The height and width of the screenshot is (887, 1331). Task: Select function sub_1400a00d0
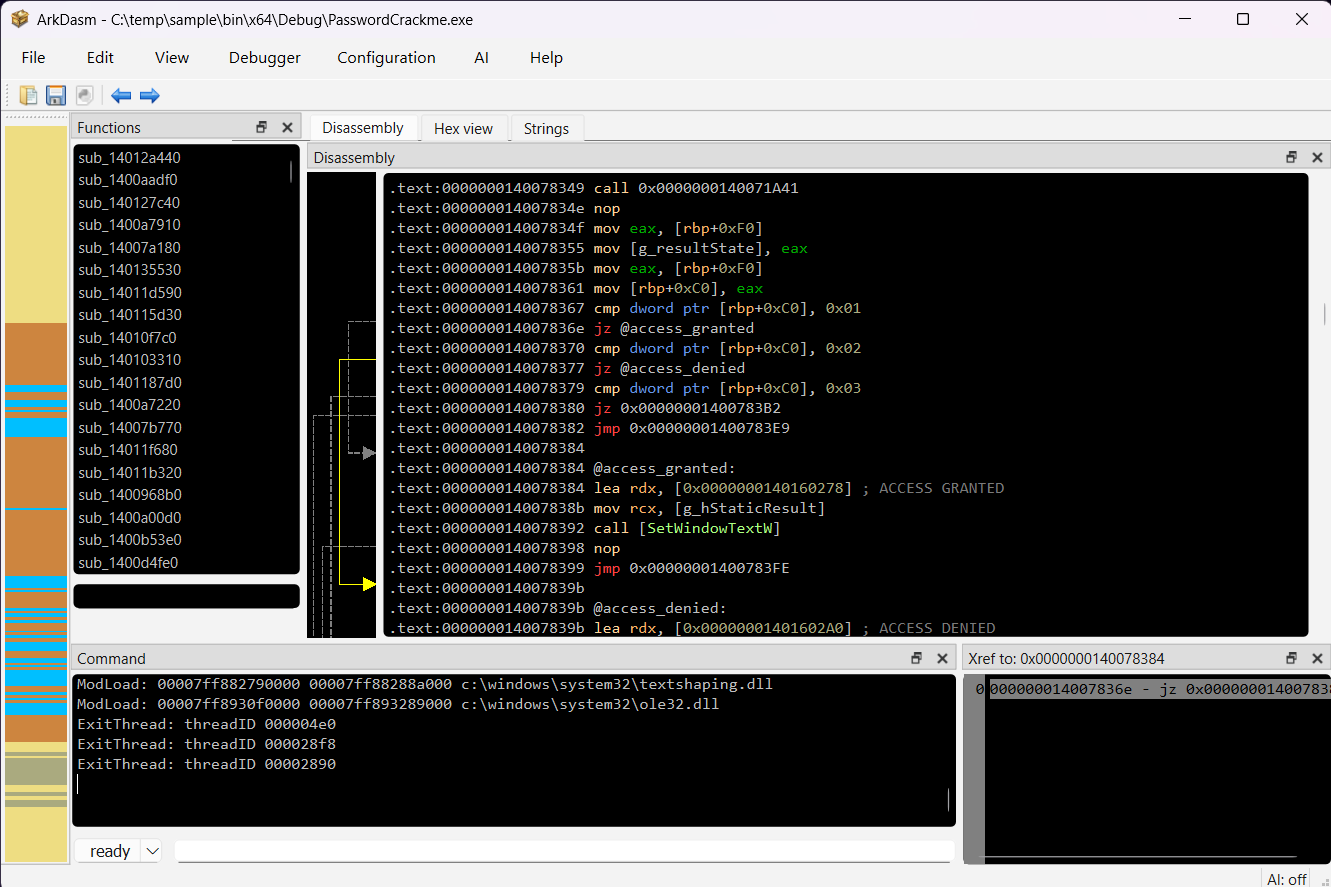tap(130, 518)
